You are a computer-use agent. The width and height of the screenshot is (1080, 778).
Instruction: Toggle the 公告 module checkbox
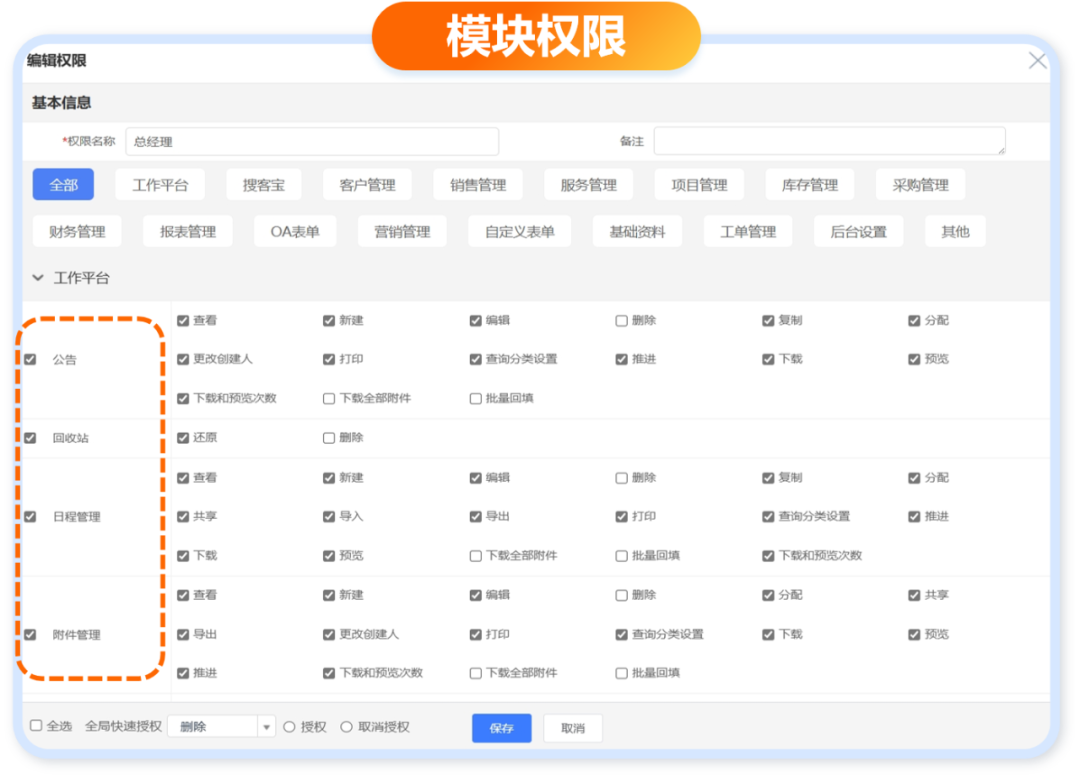pos(30,359)
